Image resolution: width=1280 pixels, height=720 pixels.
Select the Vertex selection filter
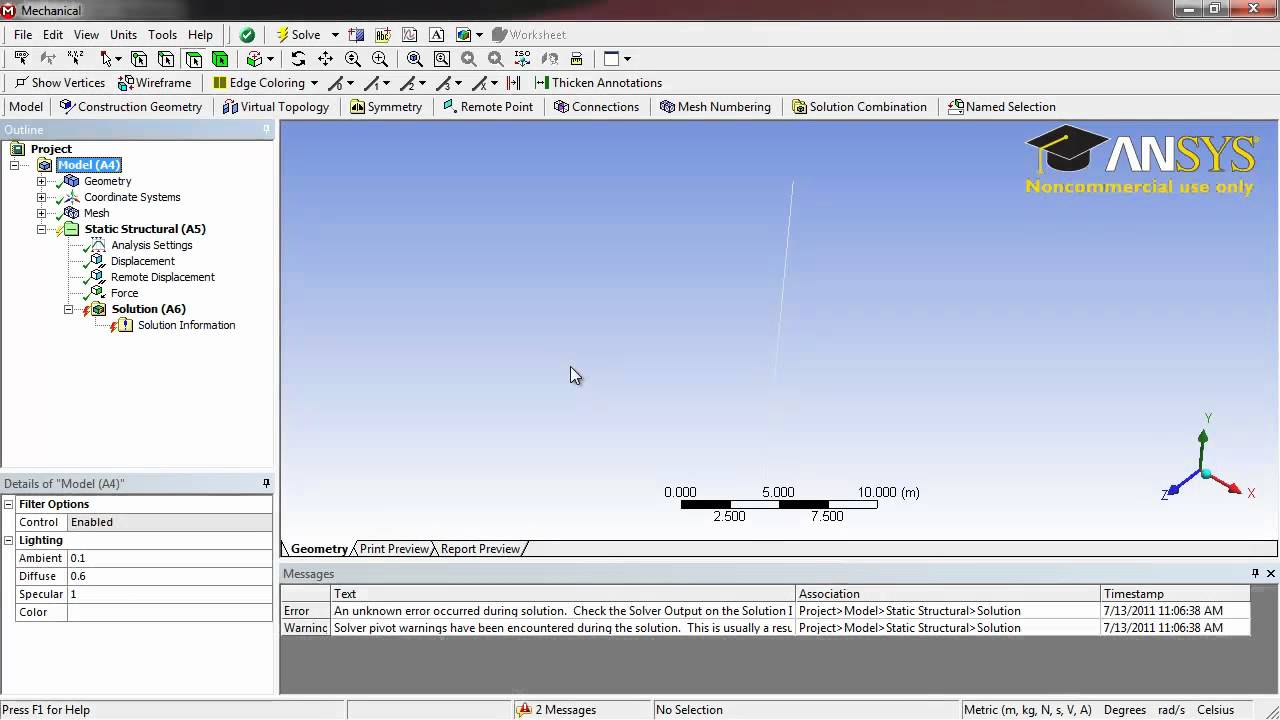pos(139,59)
